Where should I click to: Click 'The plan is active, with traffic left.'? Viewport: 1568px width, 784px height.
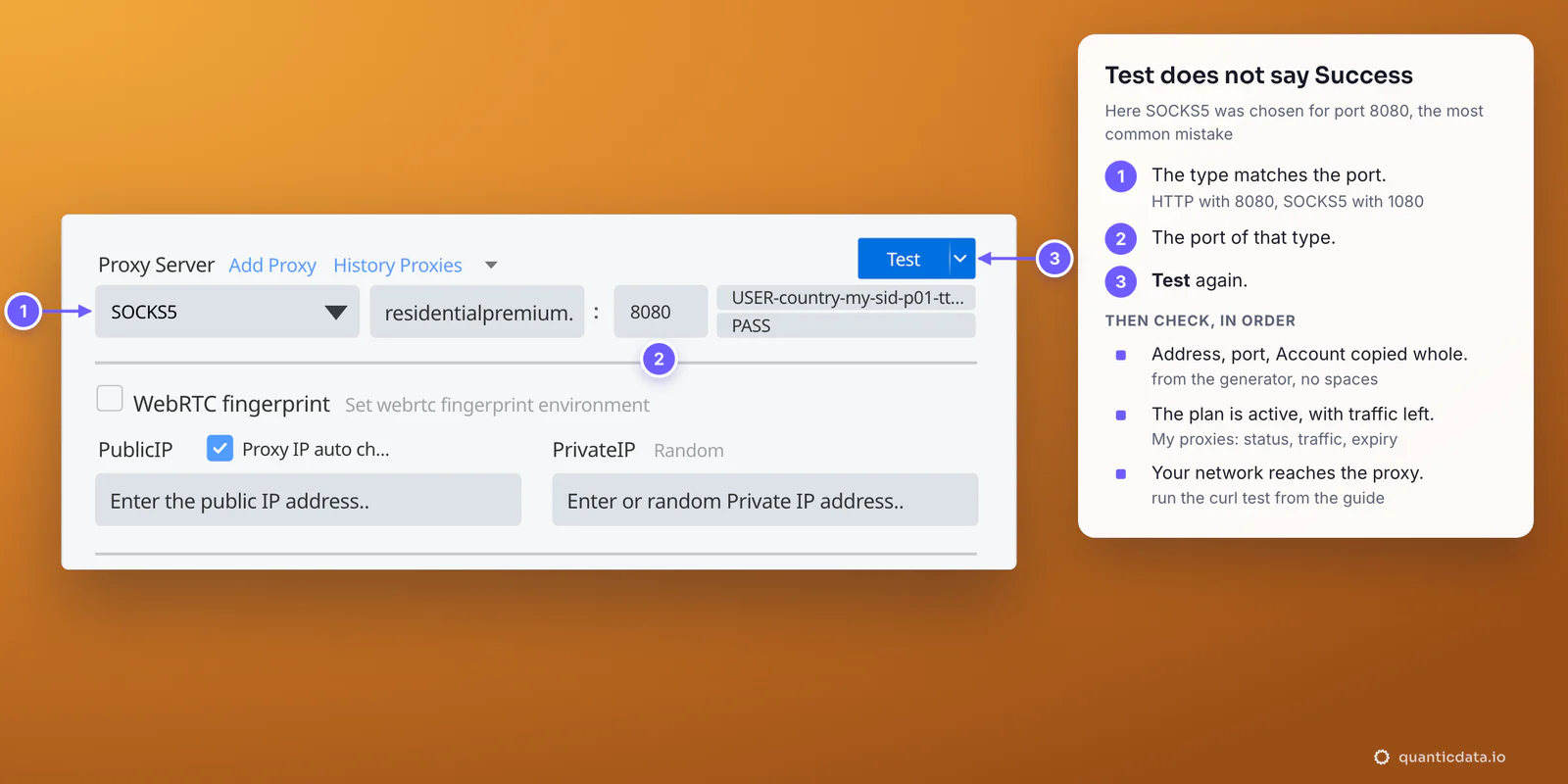[1293, 415]
